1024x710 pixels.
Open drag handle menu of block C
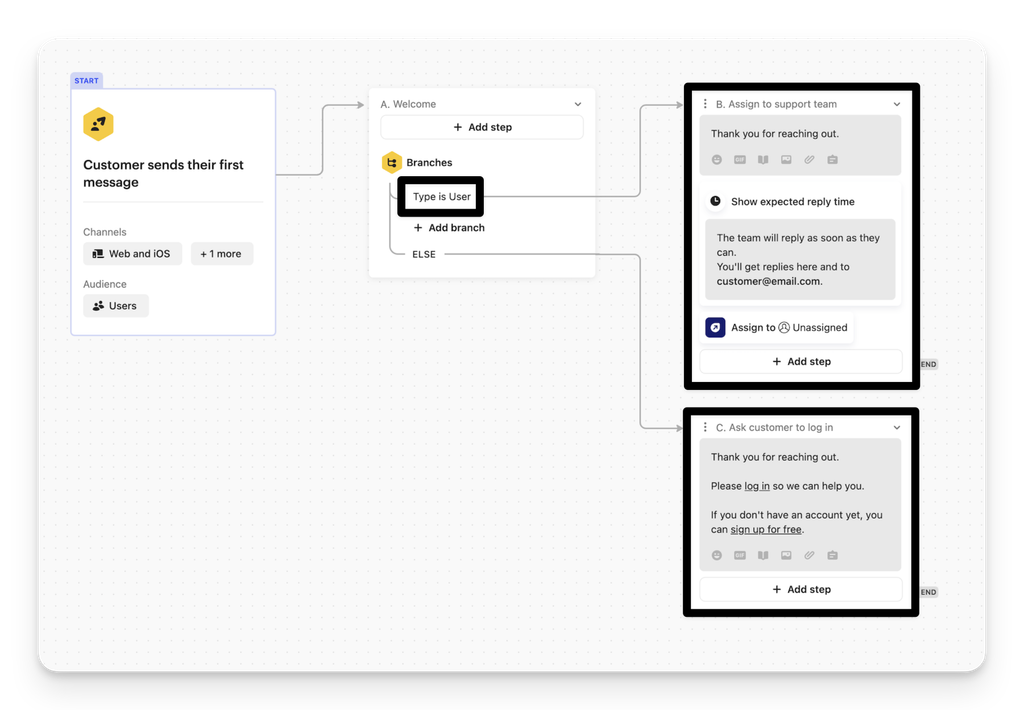click(x=705, y=427)
